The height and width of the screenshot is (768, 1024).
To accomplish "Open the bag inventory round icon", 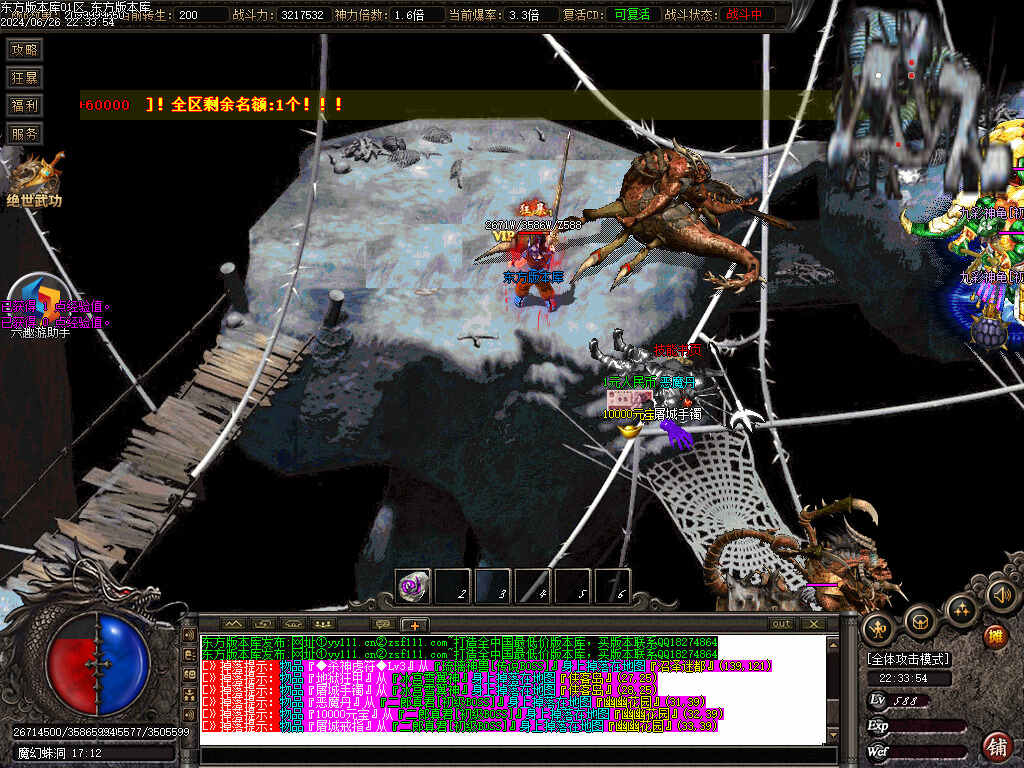I will (920, 621).
